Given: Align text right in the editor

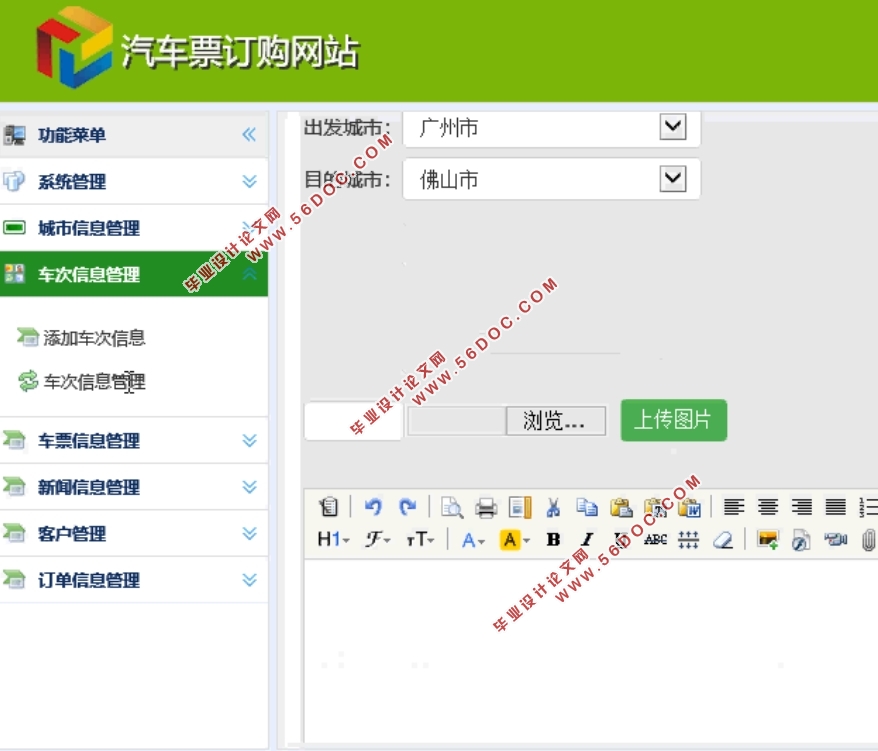Looking at the screenshot, I should [802, 507].
